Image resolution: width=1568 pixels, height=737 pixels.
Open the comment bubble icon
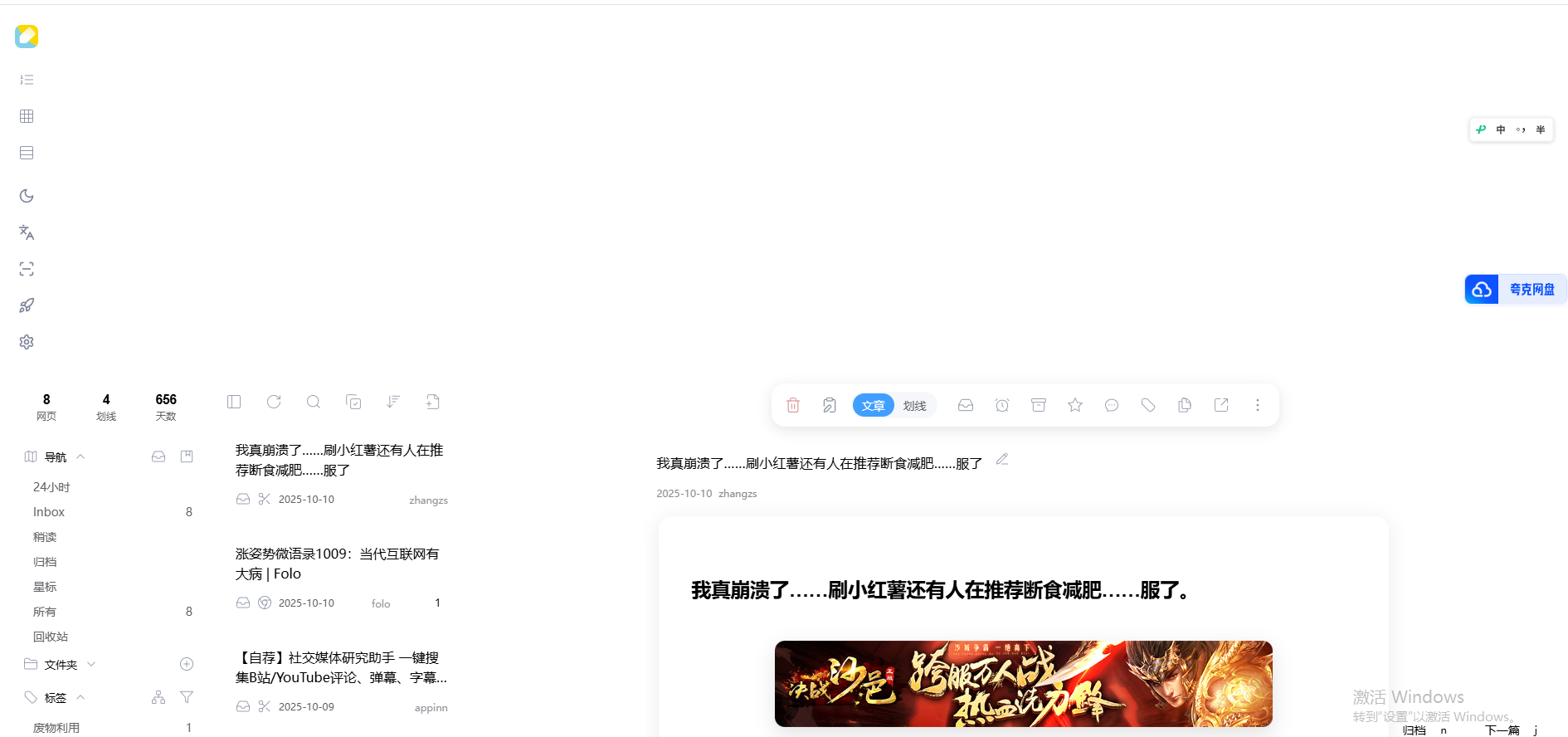pos(1112,405)
